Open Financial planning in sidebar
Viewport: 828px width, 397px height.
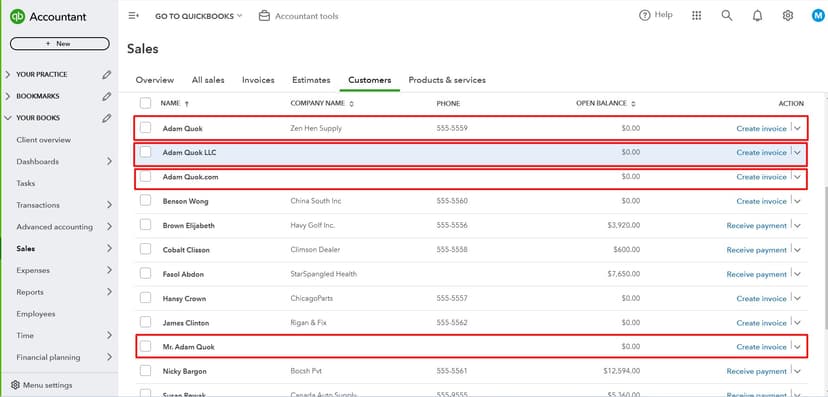pyautogui.click(x=49, y=357)
